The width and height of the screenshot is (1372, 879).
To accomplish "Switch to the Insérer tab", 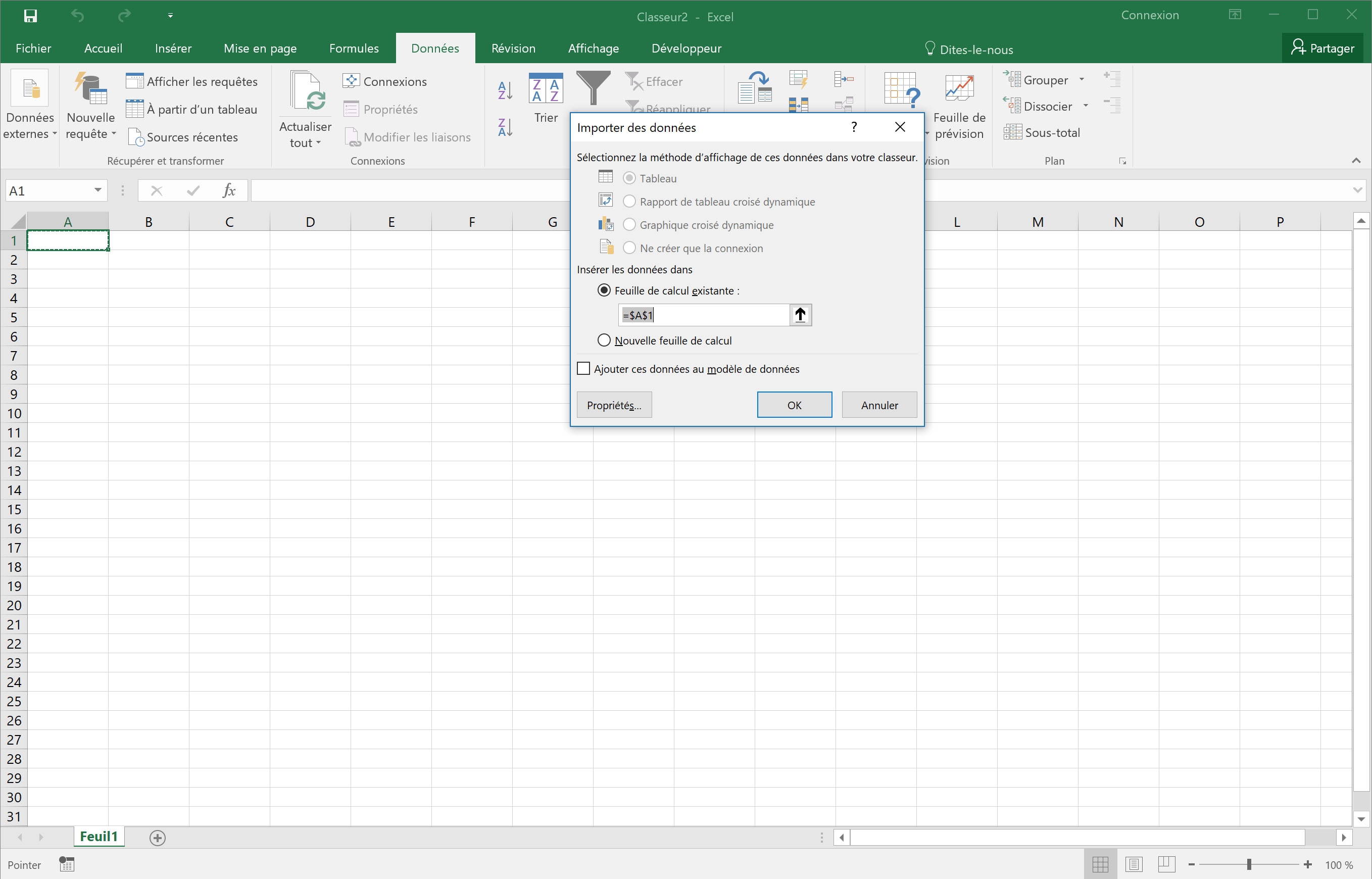I will tap(173, 48).
